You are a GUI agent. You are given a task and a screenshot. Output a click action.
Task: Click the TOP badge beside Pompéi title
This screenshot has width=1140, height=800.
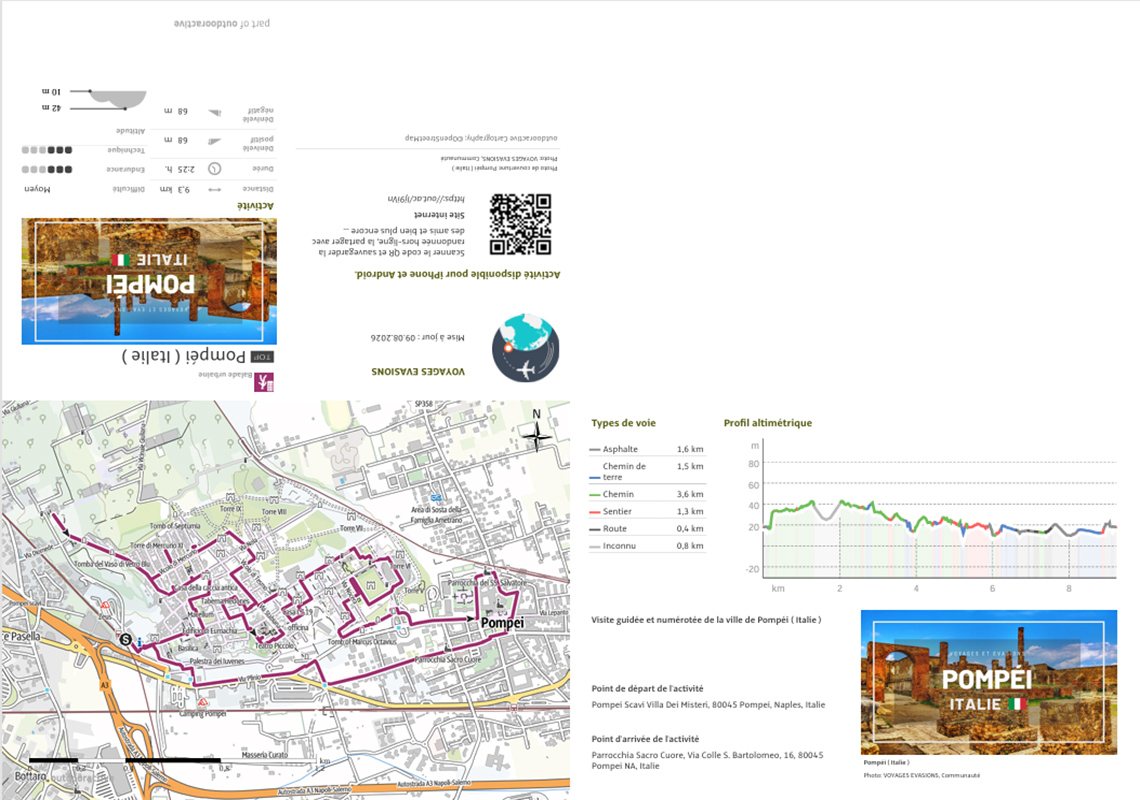[262, 357]
